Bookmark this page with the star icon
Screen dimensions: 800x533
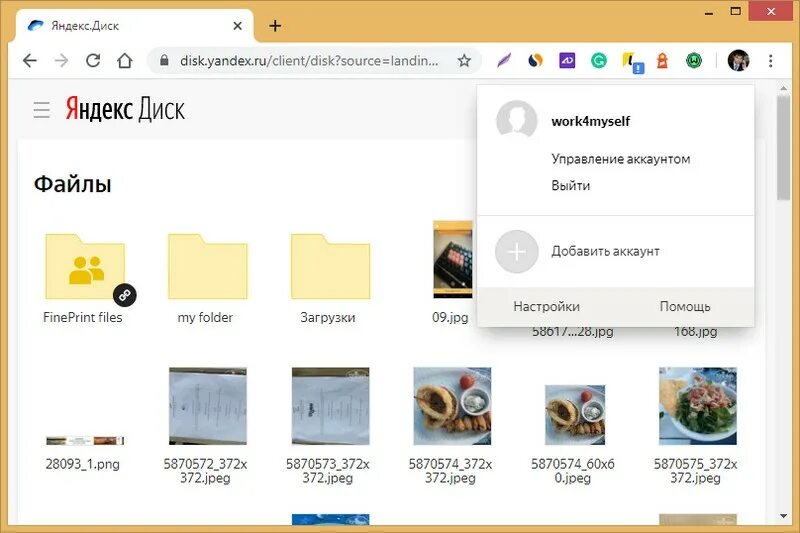click(464, 61)
